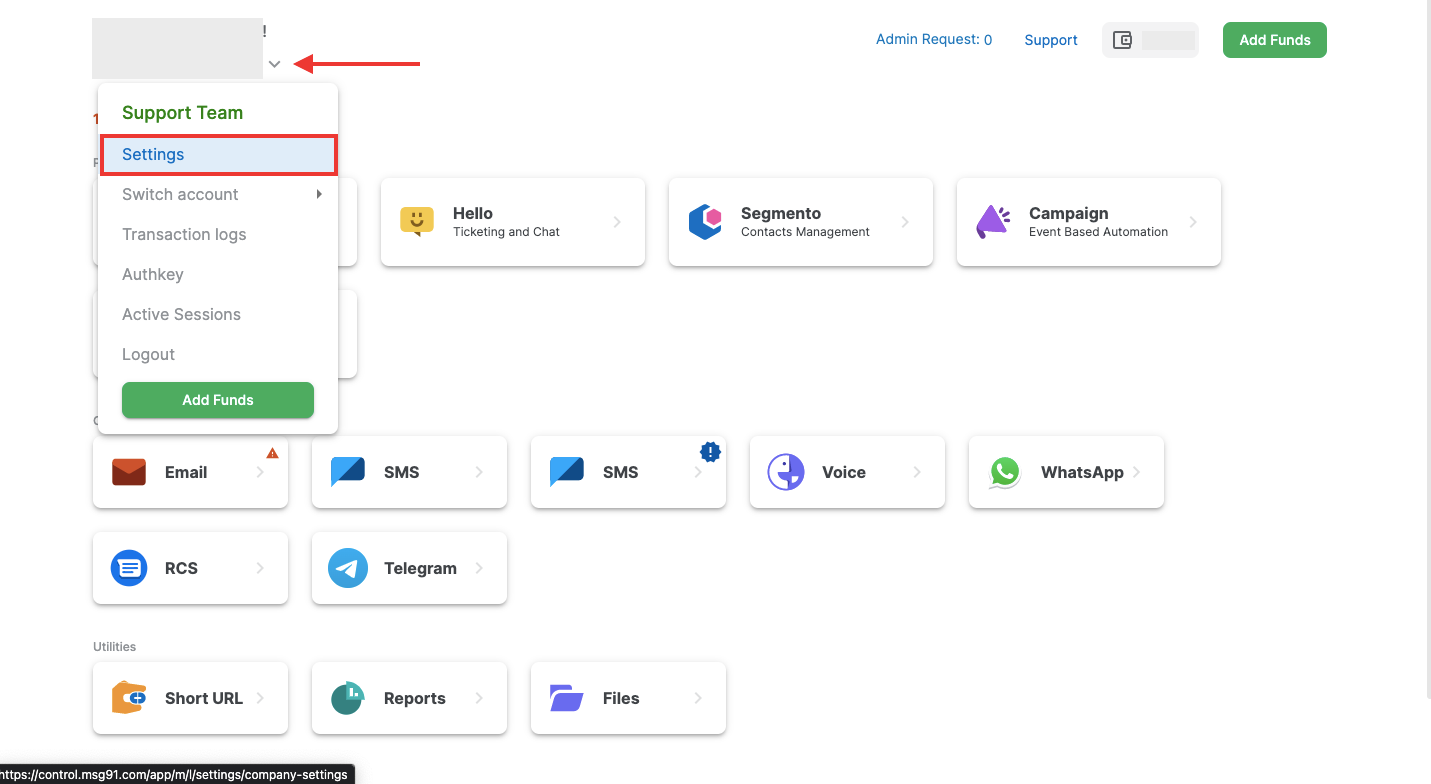Click the chevron on the RCS card
The height and width of the screenshot is (784, 1431).
pyautogui.click(x=260, y=568)
